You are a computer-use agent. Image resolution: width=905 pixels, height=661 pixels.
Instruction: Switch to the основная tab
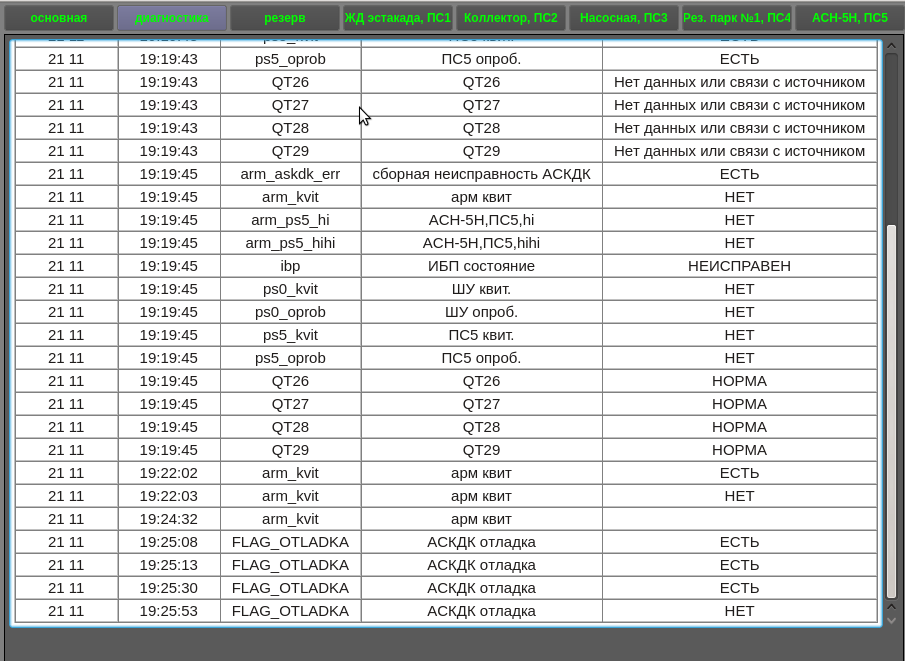point(58,18)
